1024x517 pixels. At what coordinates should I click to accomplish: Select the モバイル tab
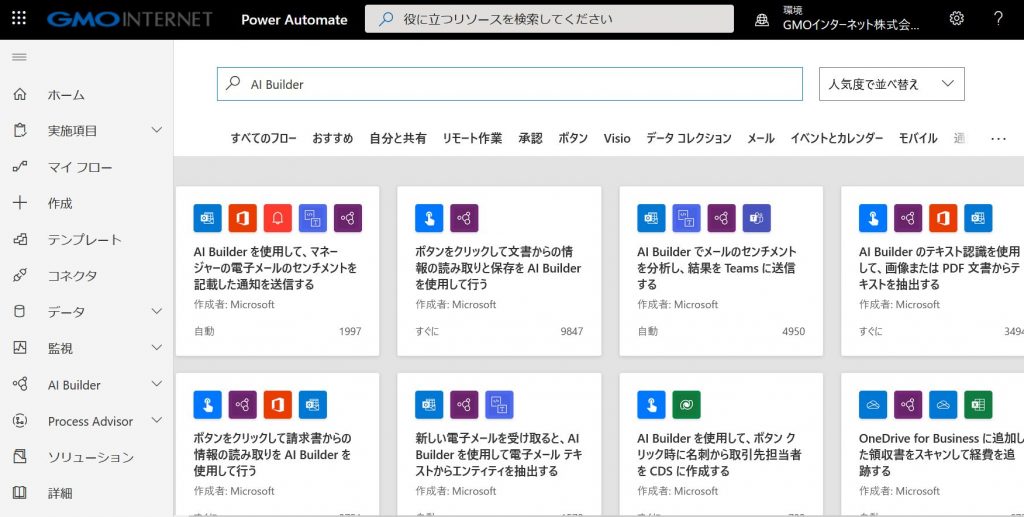(918, 138)
